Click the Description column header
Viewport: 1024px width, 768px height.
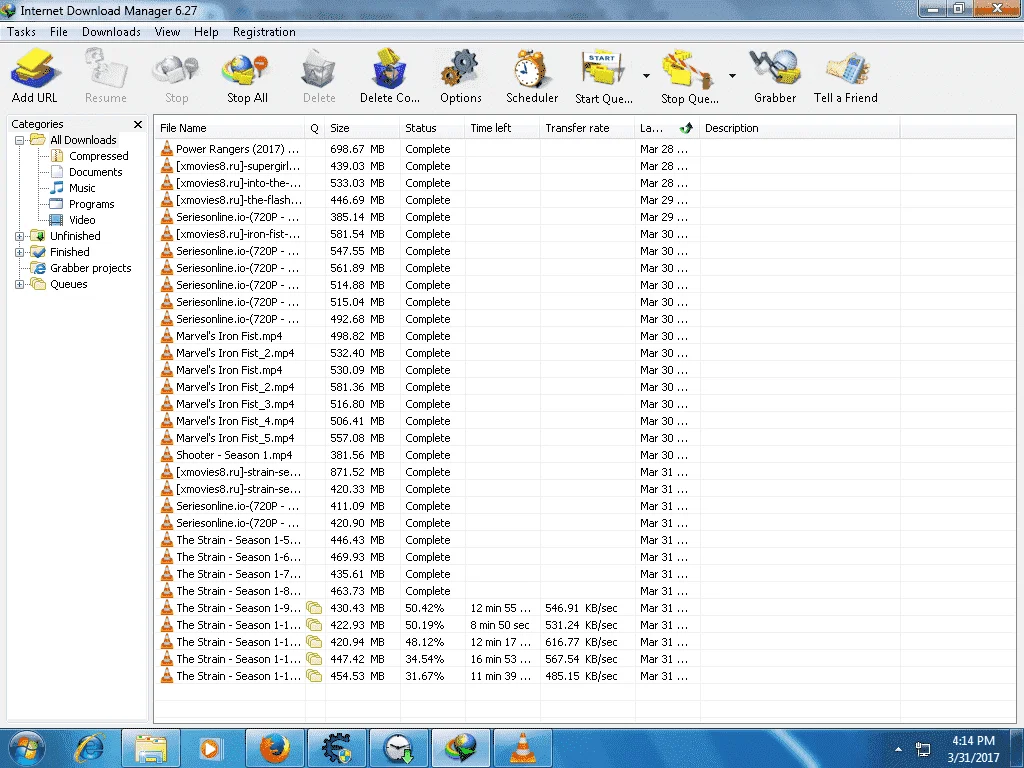800,128
